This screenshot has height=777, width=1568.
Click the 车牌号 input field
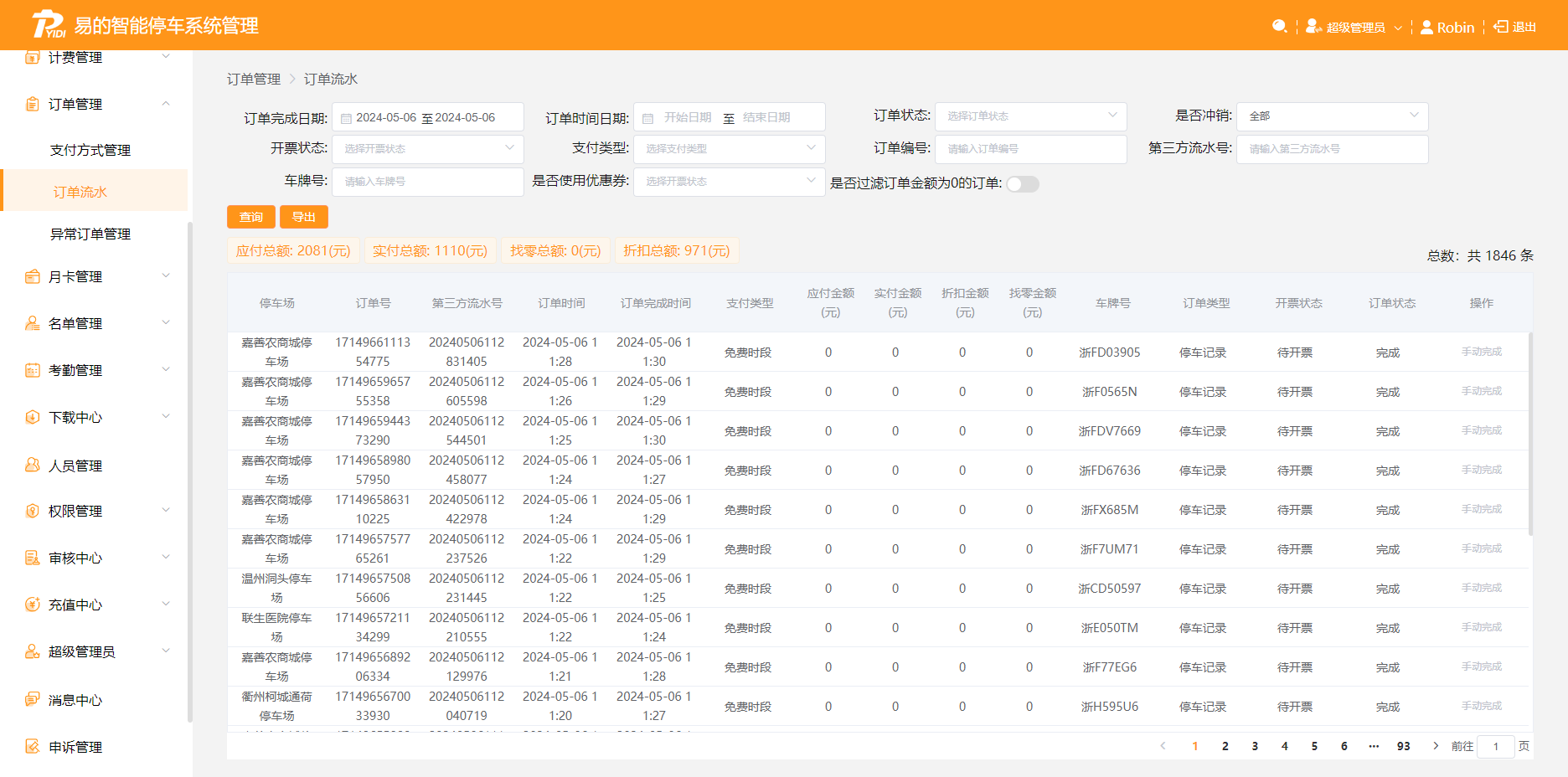427,182
